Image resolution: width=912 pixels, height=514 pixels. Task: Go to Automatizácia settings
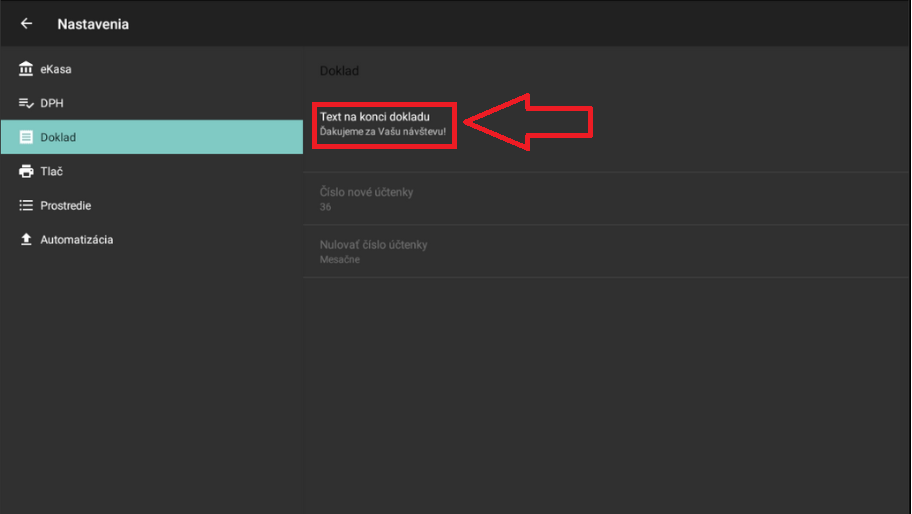[76, 240]
